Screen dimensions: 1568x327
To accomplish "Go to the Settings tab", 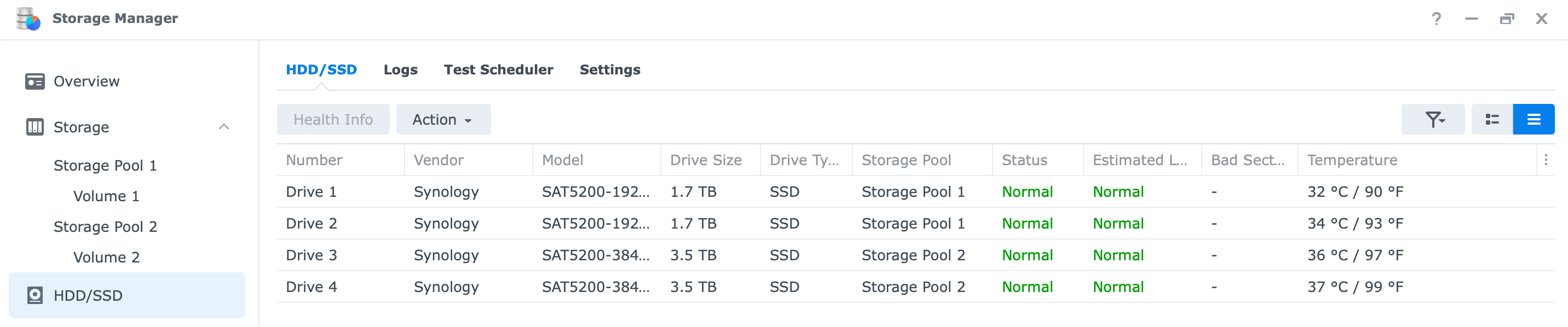I will 610,70.
